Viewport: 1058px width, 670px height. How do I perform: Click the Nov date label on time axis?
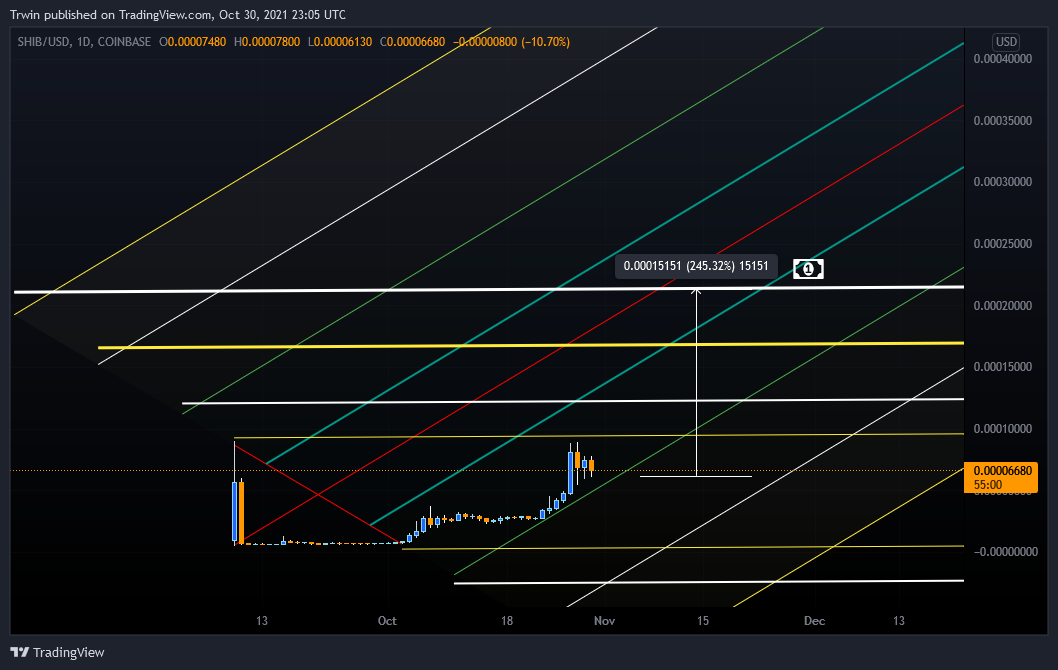coord(605,621)
